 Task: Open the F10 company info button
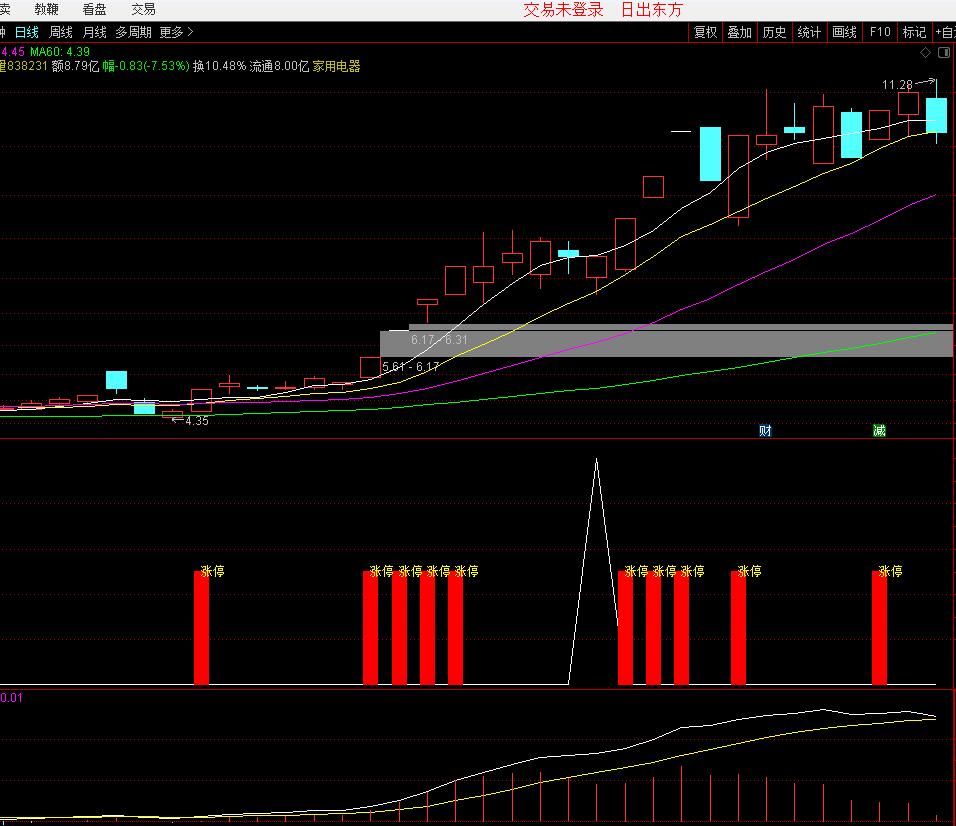pos(879,32)
